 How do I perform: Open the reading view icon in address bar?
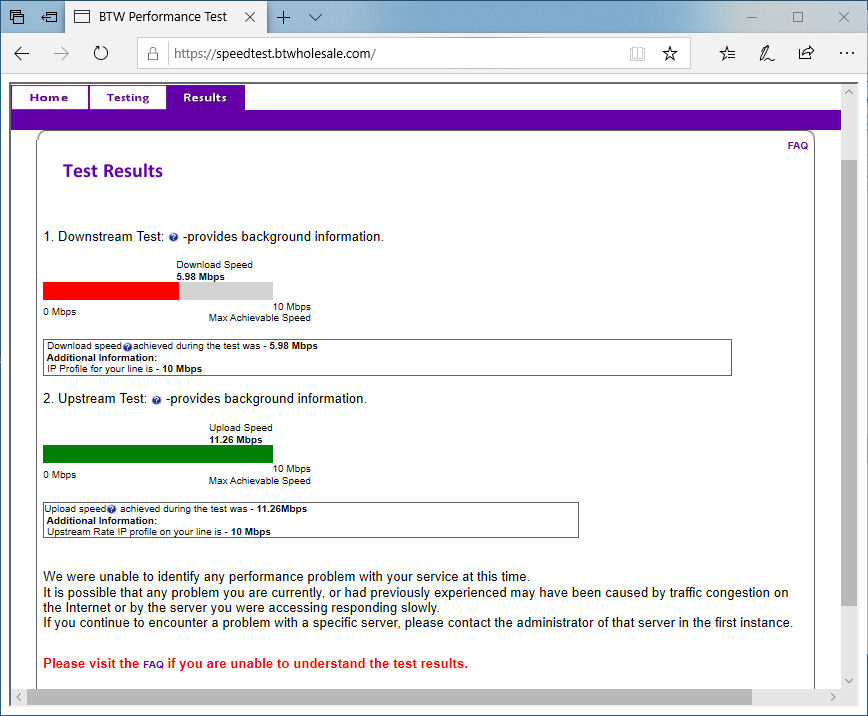(637, 53)
